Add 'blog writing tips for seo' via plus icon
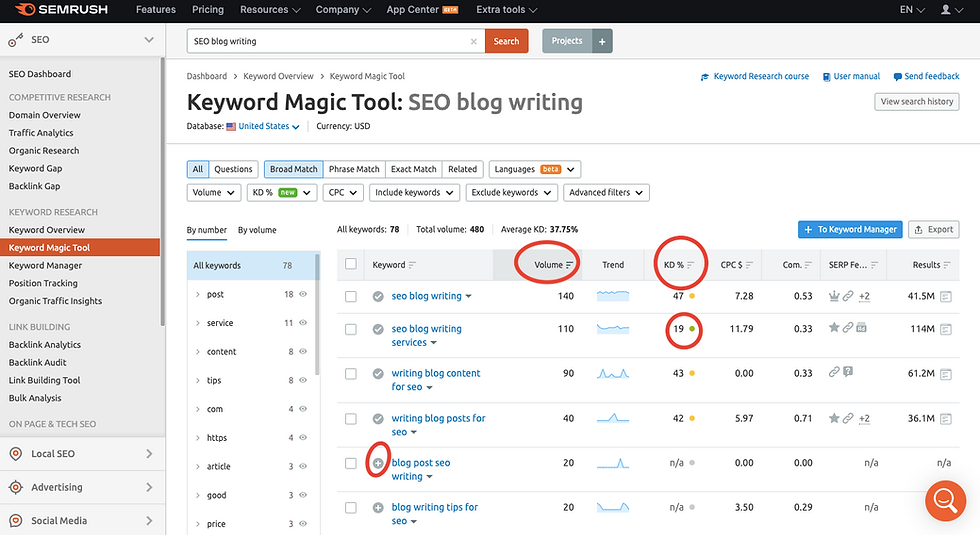Viewport: 980px width, 535px height. (x=378, y=508)
